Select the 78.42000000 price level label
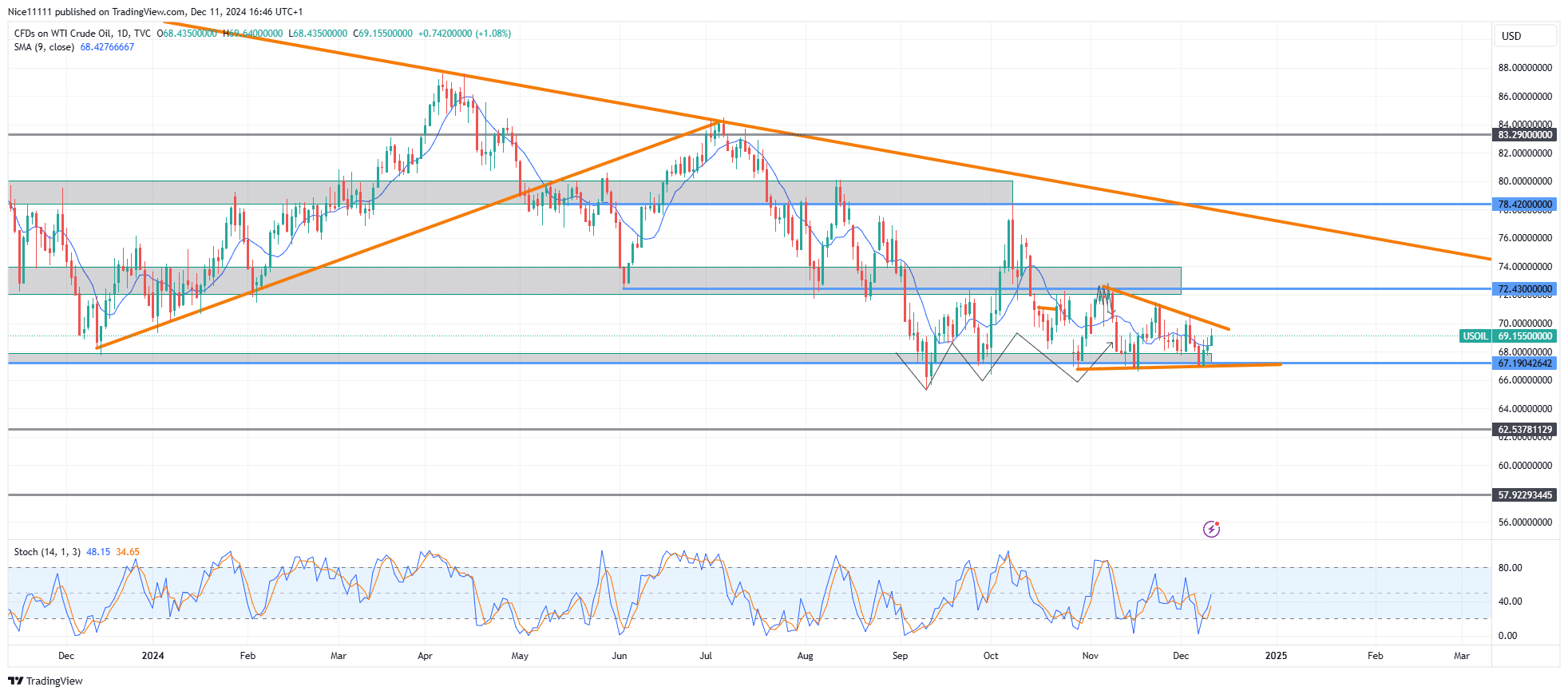1568x695 pixels. 1525,205
